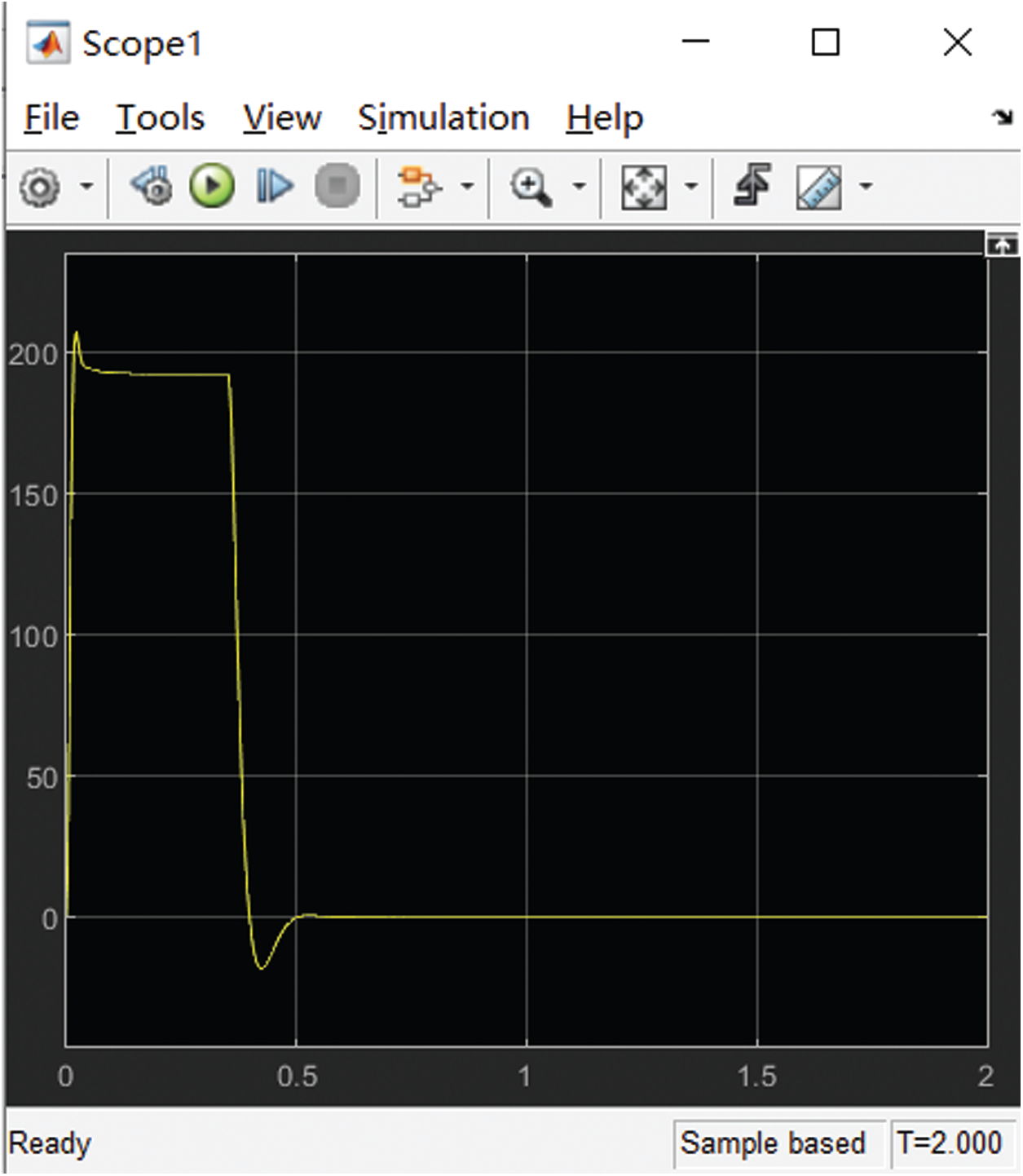Click the toolbar dock arrow at right
Viewport: 1023px width, 1176px height.
(x=1002, y=118)
